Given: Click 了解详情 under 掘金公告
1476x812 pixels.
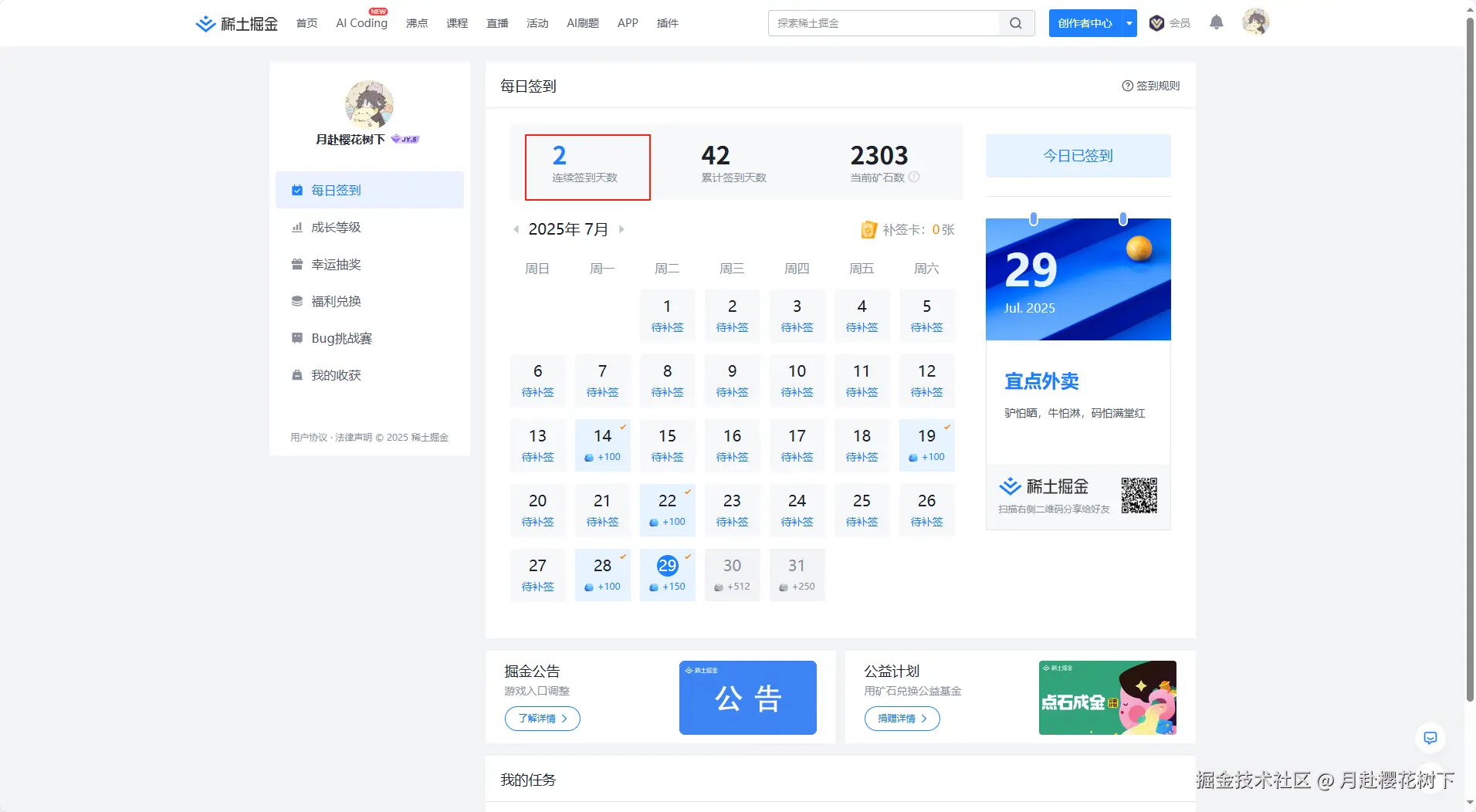Looking at the screenshot, I should 542,719.
